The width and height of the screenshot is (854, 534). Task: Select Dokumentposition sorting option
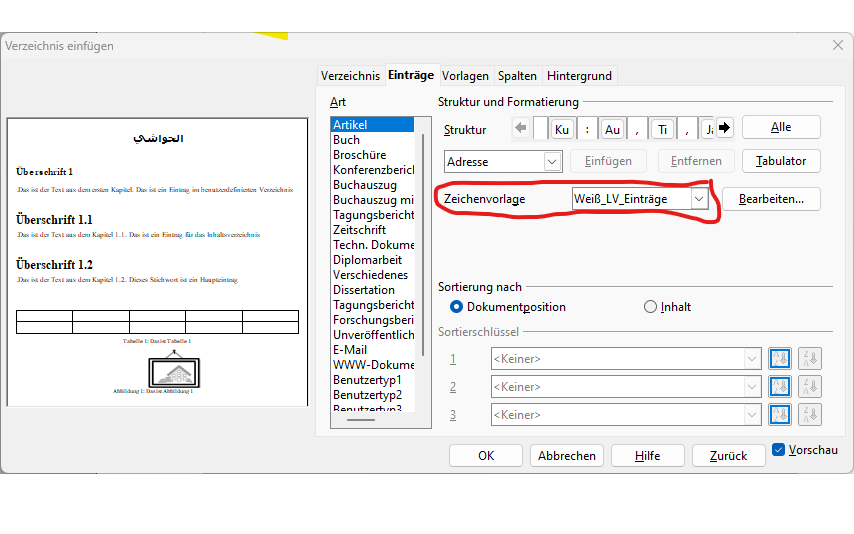tap(457, 307)
